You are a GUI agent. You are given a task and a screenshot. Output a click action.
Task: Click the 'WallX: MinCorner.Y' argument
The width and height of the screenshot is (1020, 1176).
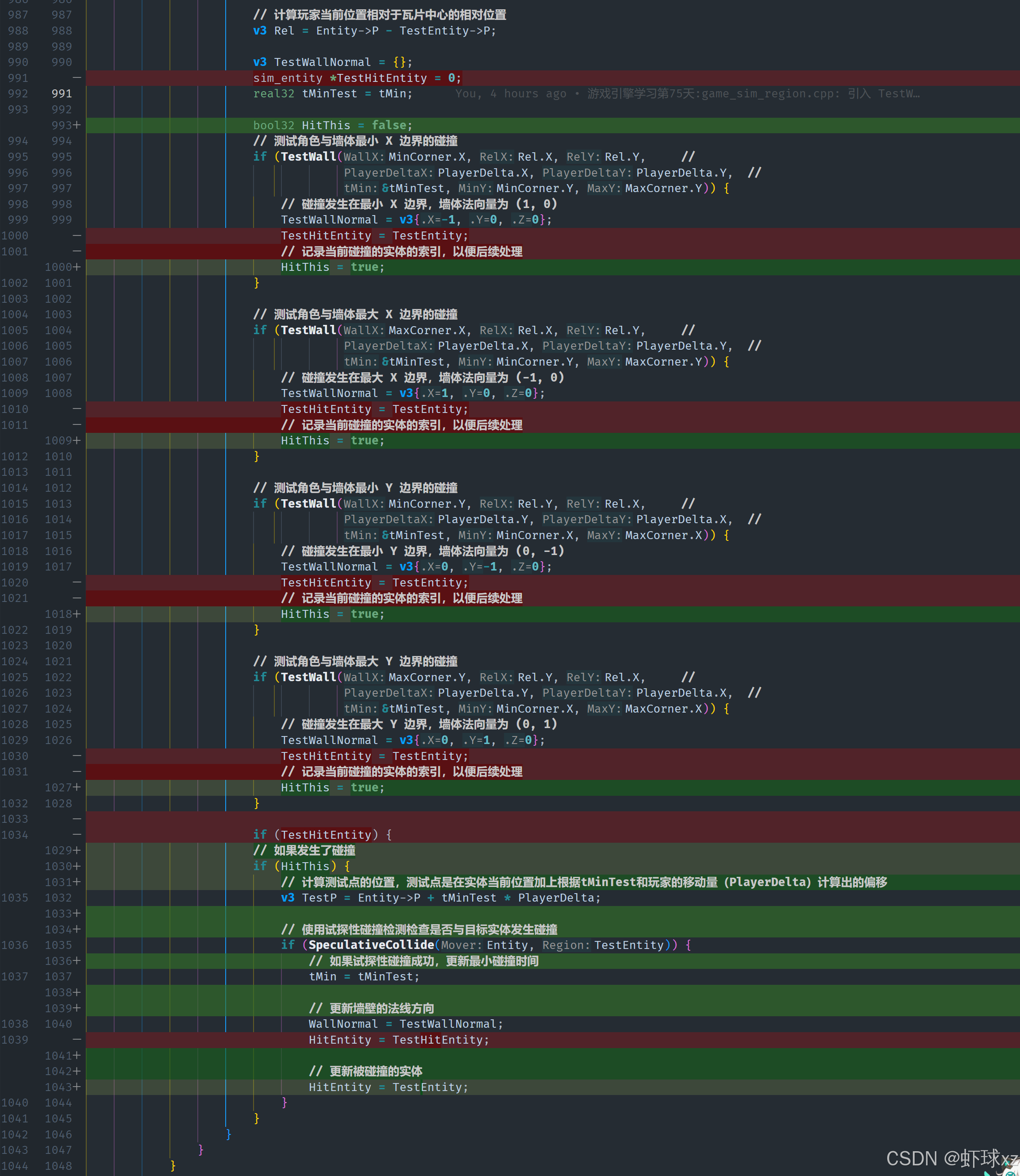[405, 504]
